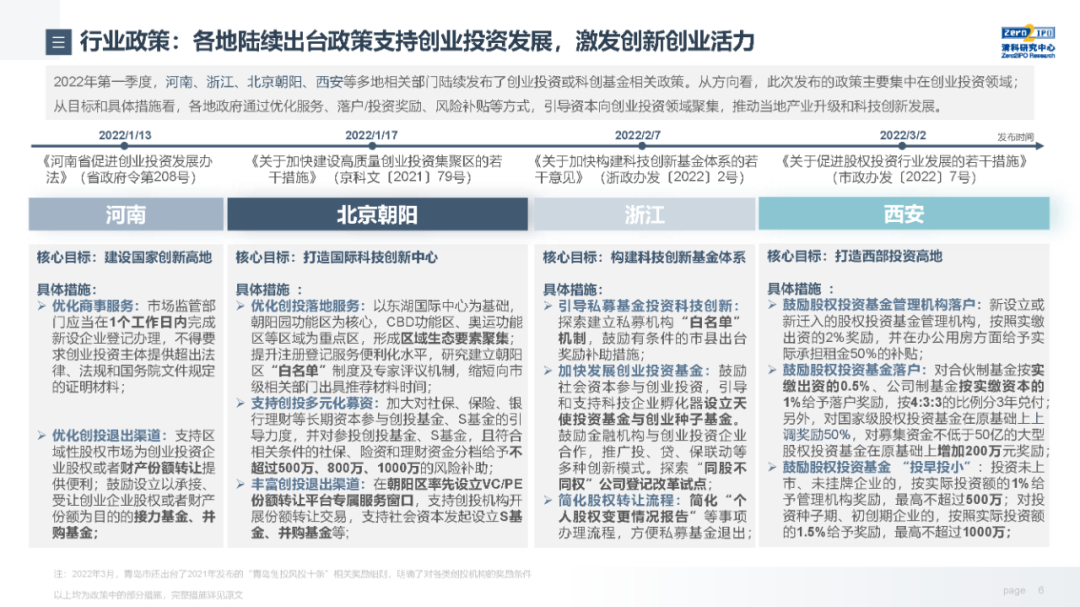Click arrow bullet before 丰富创投退出渠道
Viewport: 1080px width, 607px height.
[x=240, y=484]
